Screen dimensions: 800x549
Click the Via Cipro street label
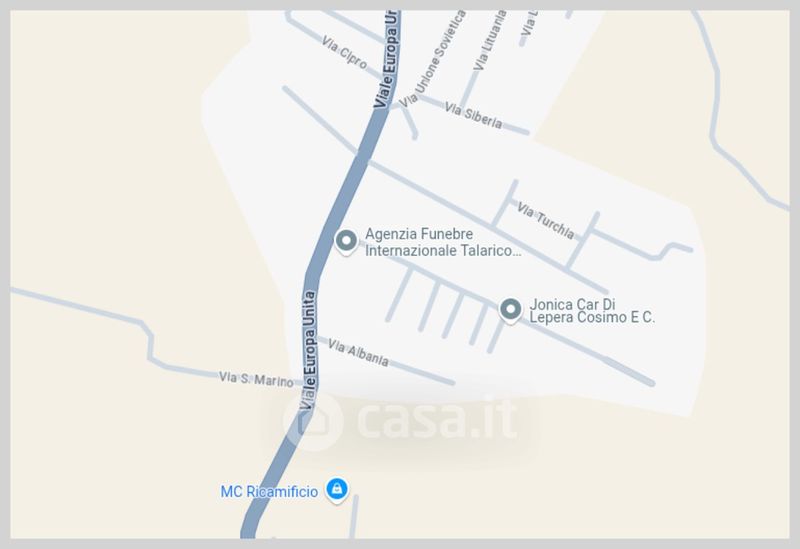pyautogui.click(x=344, y=52)
